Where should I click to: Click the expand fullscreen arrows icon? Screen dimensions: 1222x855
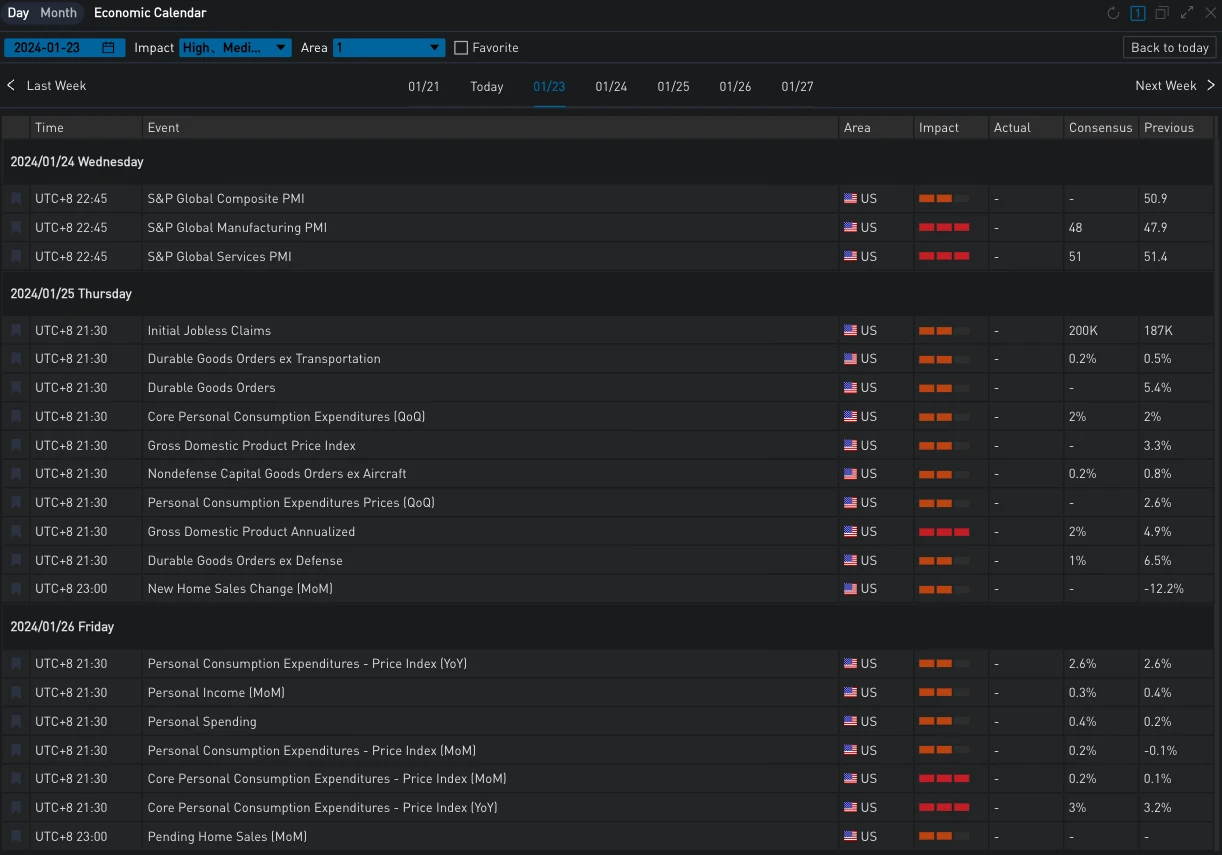click(x=1187, y=13)
